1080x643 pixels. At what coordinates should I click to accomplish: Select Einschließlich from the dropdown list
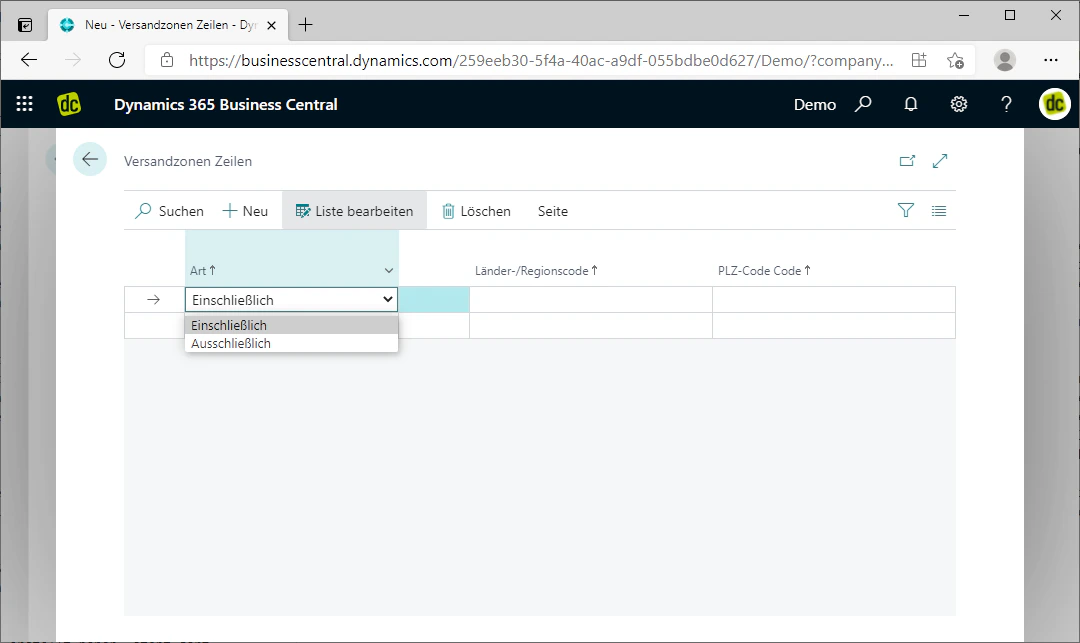click(291, 325)
